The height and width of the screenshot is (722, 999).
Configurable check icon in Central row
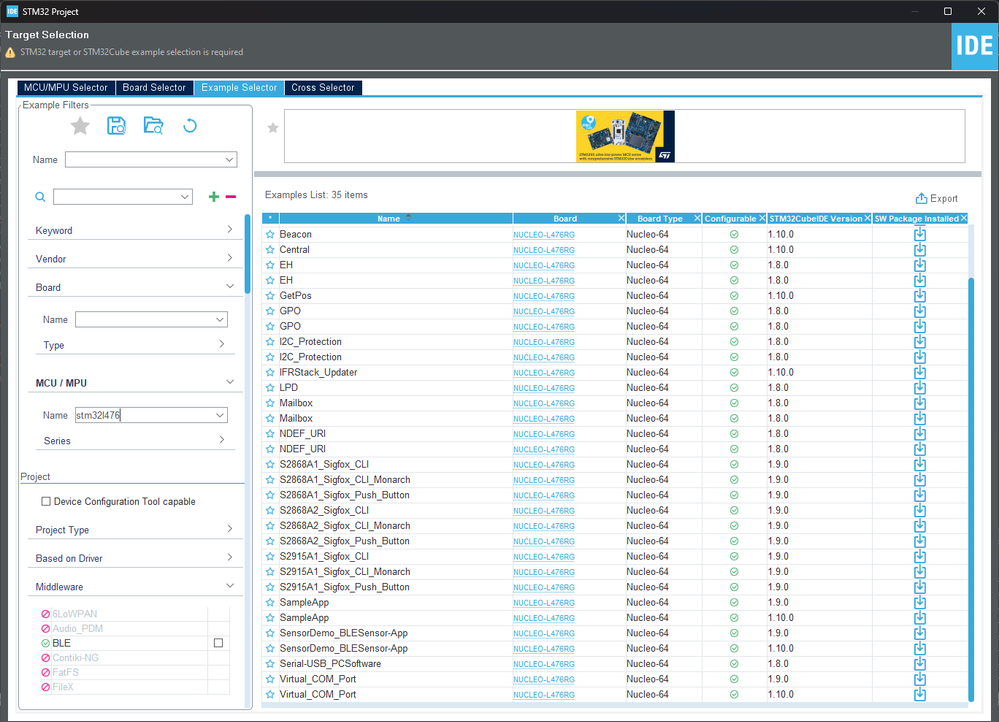point(734,250)
